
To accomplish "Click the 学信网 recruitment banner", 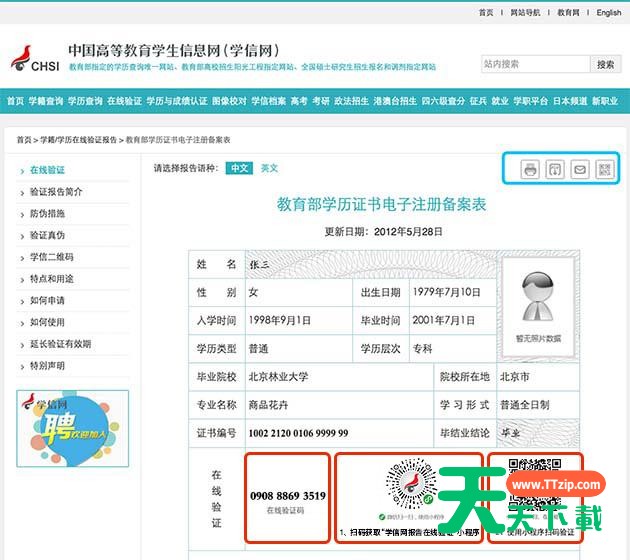I will (x=73, y=428).
